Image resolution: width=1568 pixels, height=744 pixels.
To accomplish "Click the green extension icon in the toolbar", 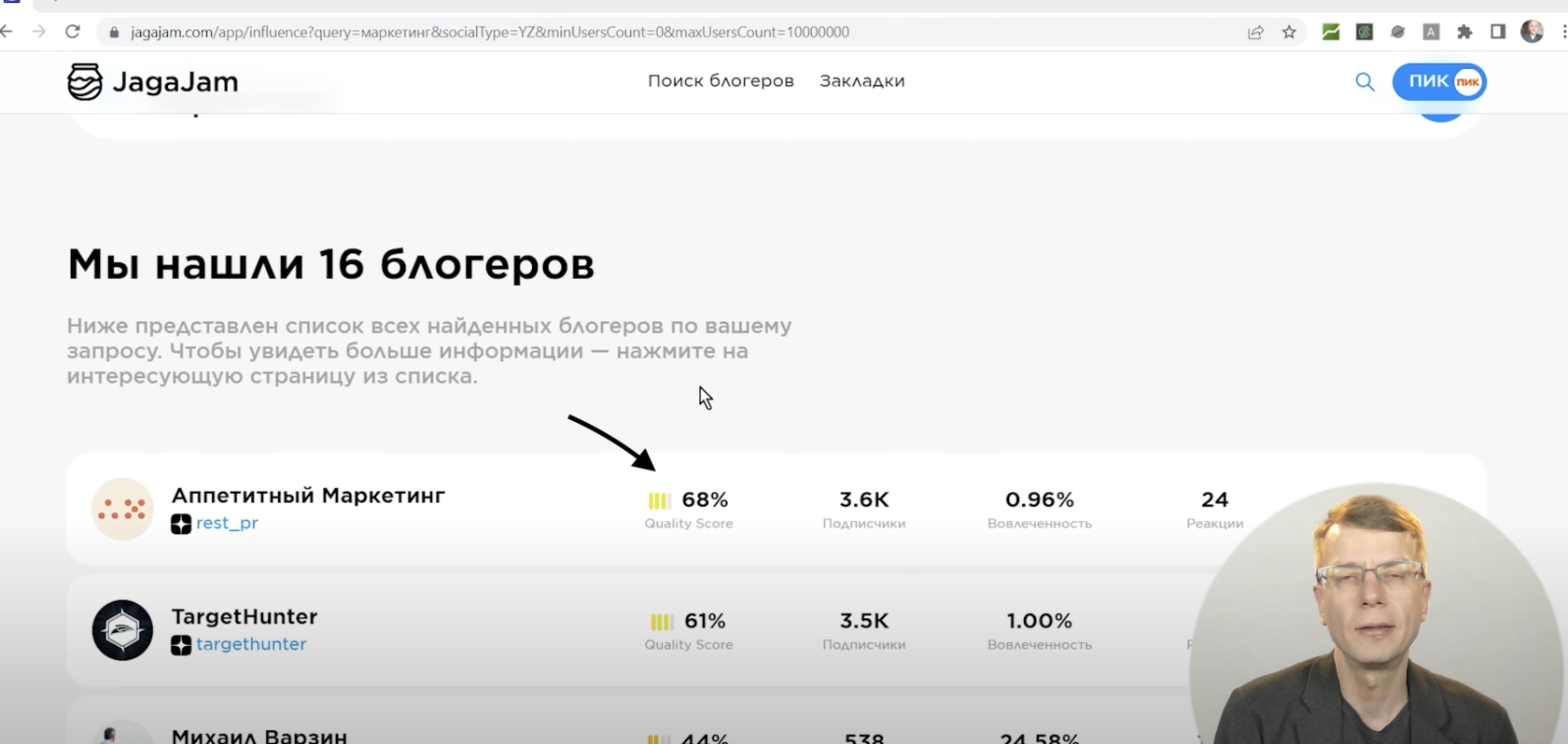I will (x=1331, y=33).
